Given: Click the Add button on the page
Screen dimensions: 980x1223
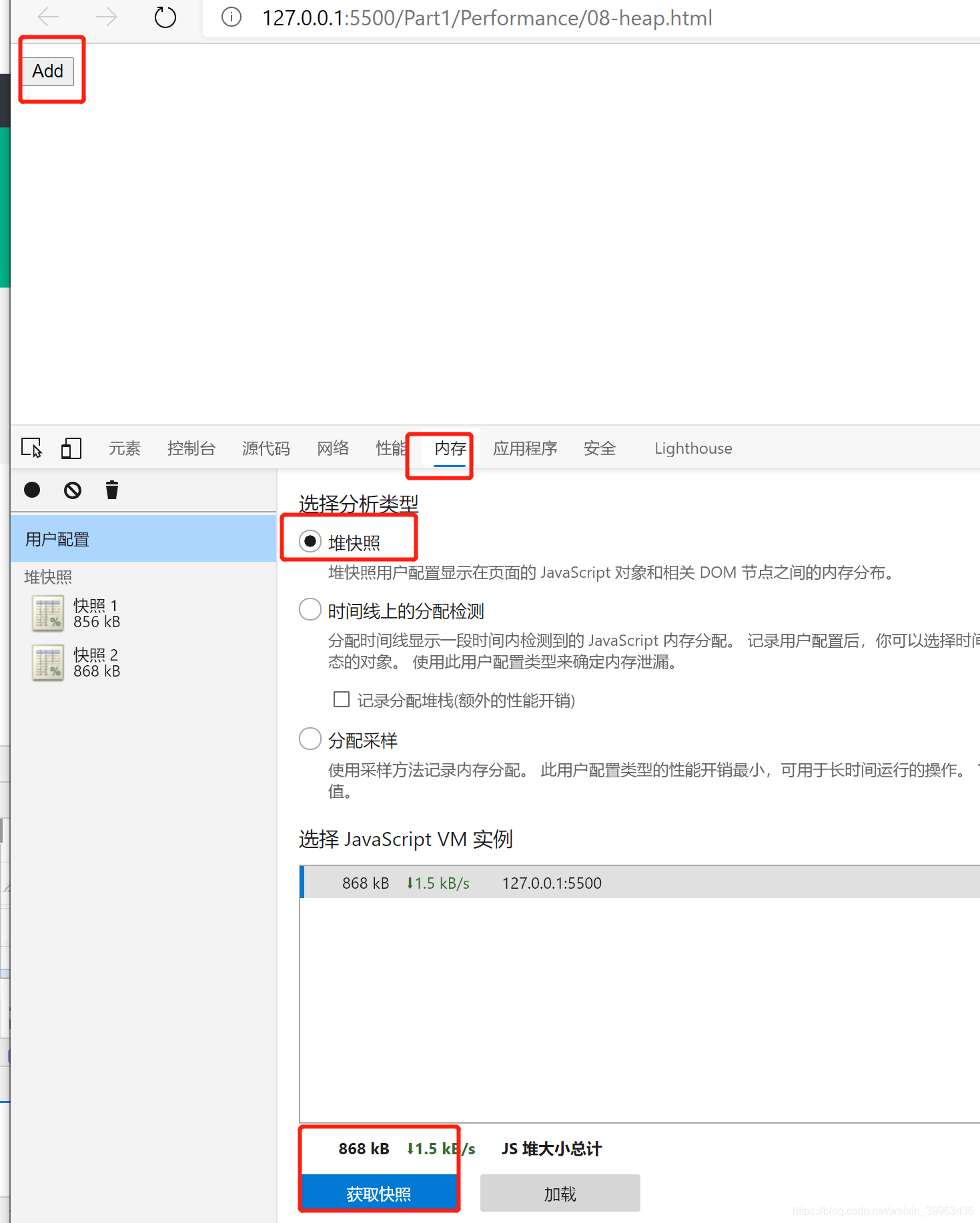Looking at the screenshot, I should [48, 71].
